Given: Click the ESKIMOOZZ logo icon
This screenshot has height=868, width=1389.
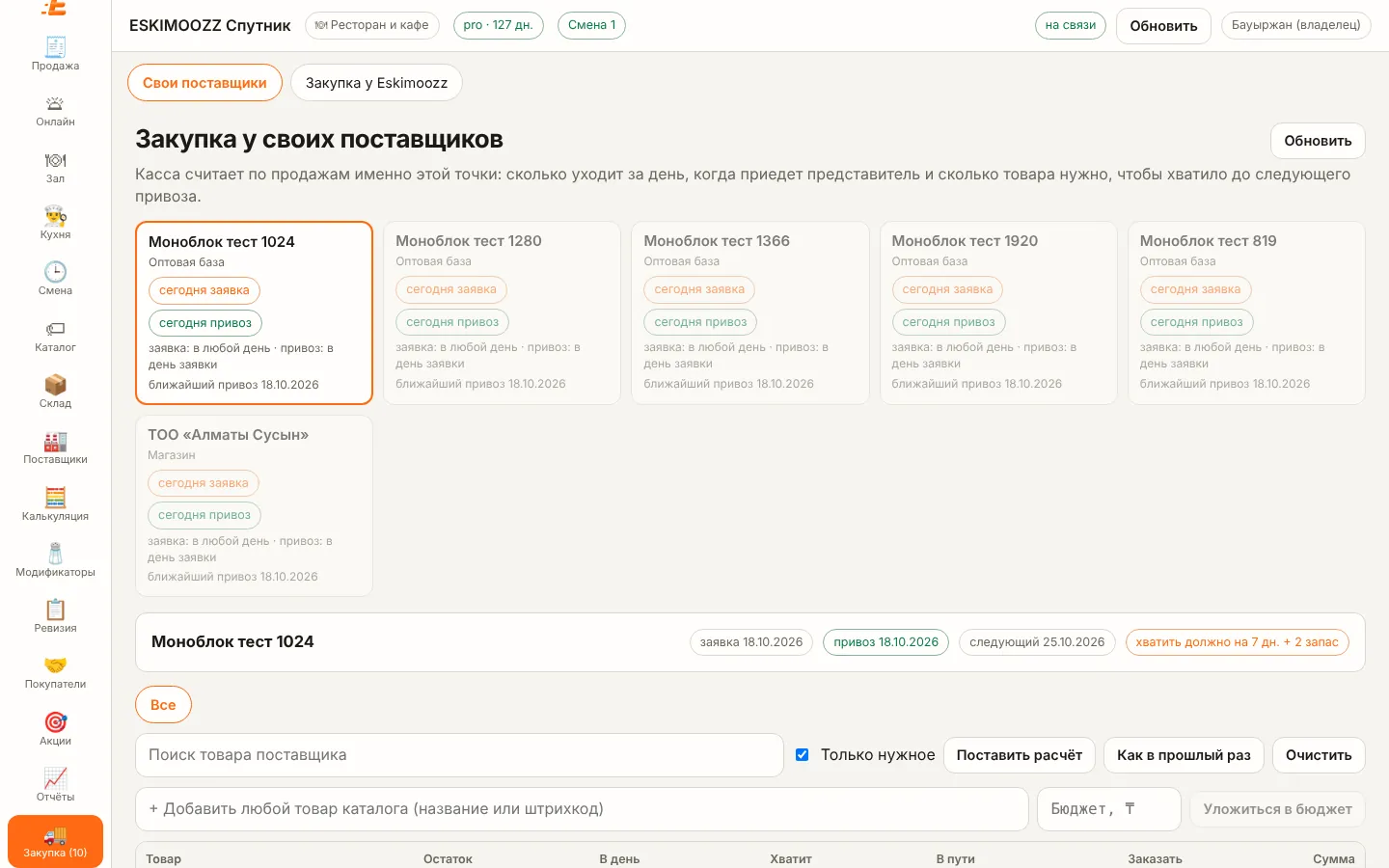Looking at the screenshot, I should [x=55, y=8].
